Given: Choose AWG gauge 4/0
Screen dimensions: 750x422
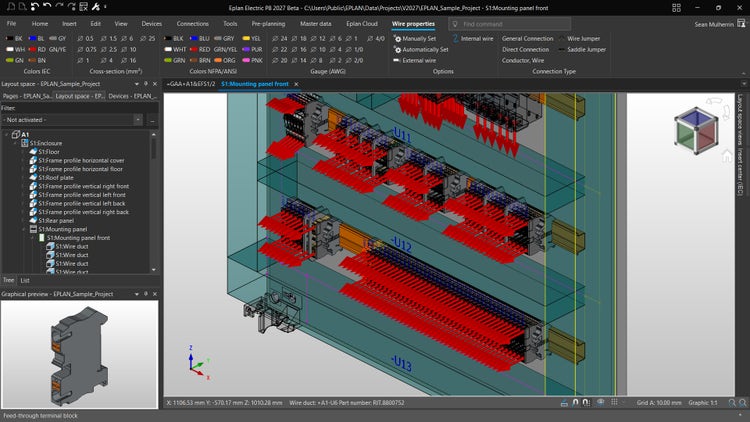Looking at the screenshot, I should click(x=376, y=38).
